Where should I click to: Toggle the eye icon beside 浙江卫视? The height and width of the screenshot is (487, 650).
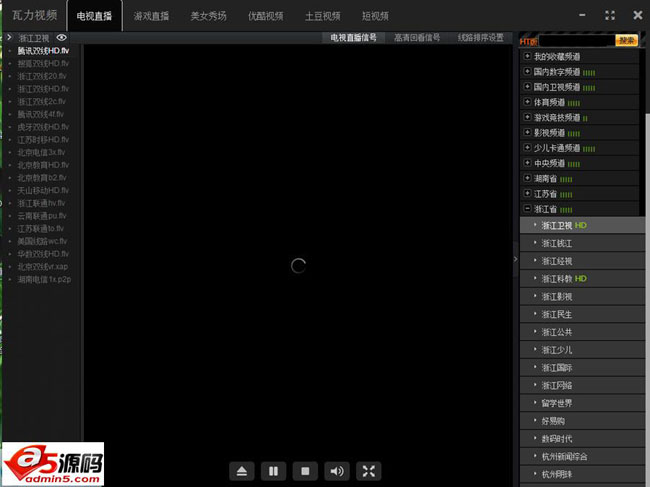[61, 38]
